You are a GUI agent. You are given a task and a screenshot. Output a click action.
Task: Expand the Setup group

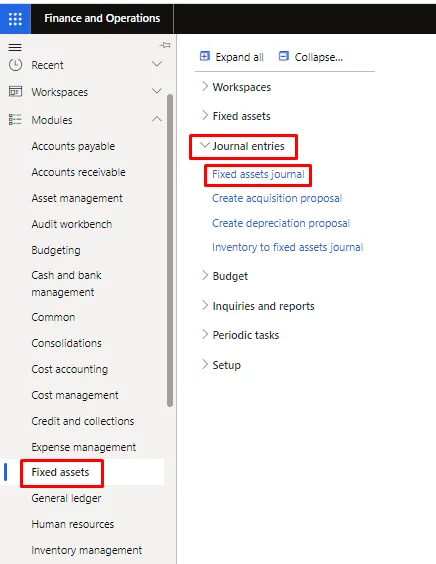[x=205, y=364]
